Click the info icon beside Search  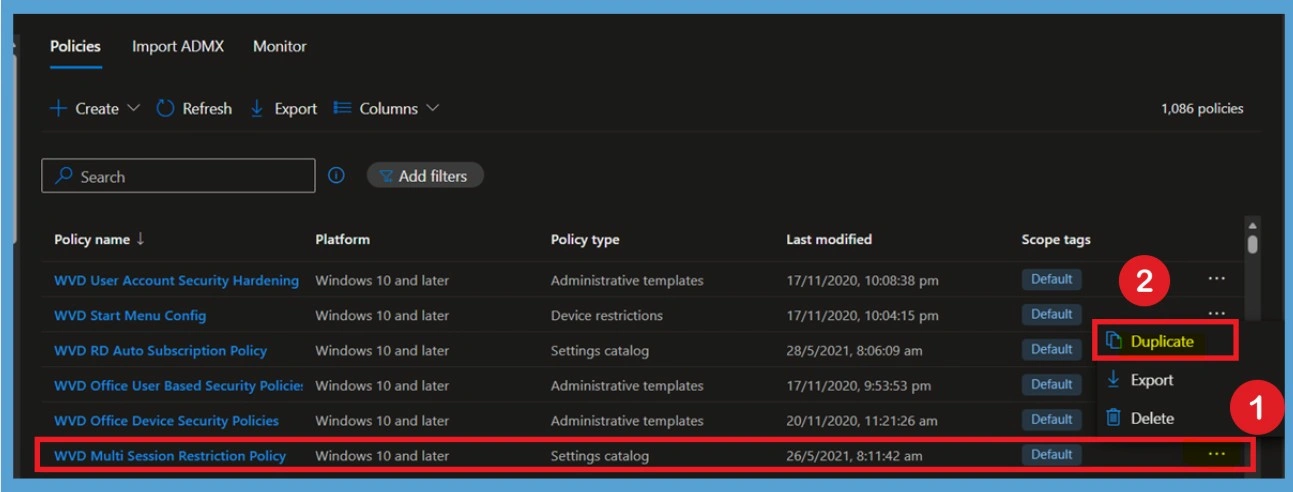pos(337,176)
